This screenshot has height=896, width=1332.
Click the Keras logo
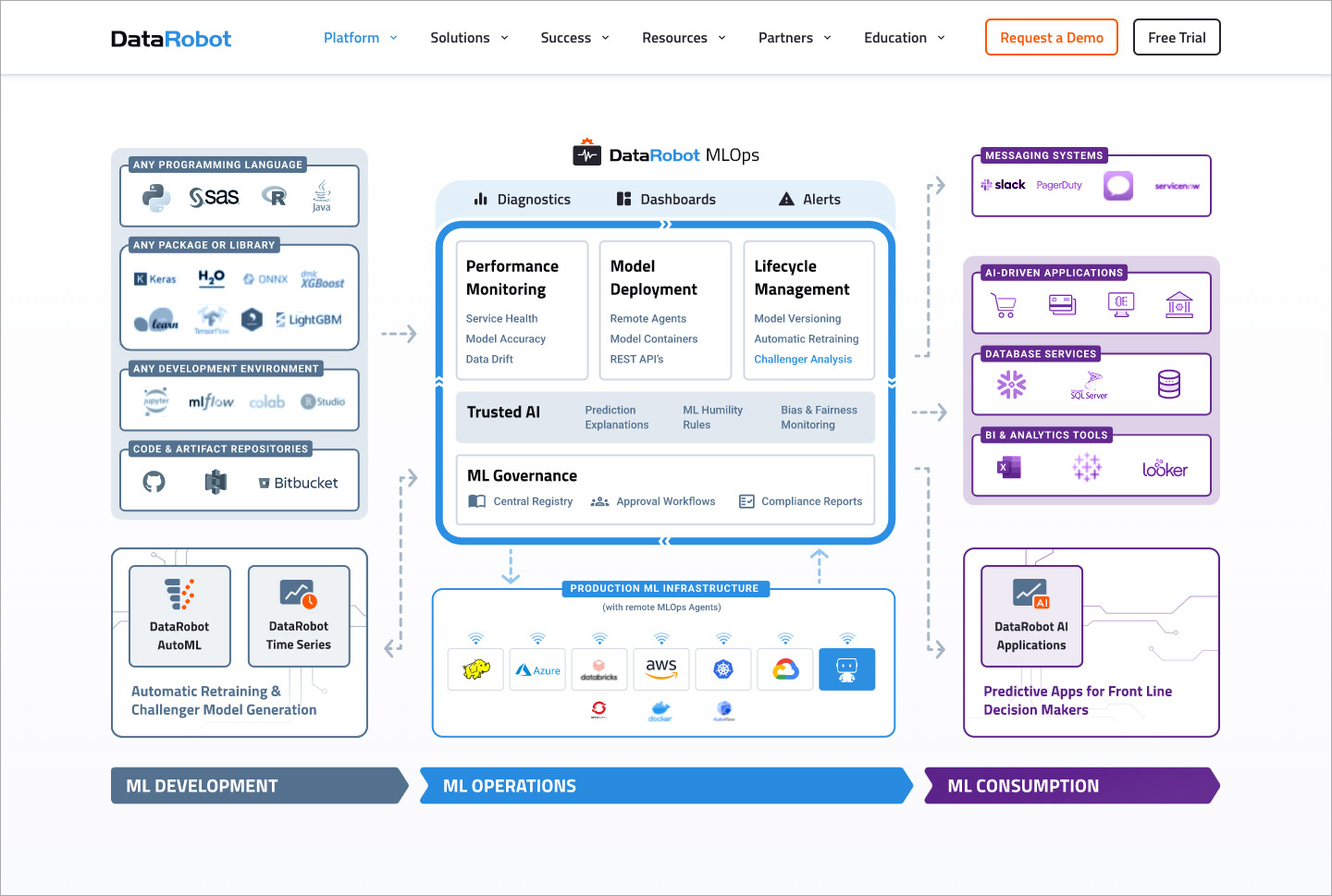pos(155,279)
